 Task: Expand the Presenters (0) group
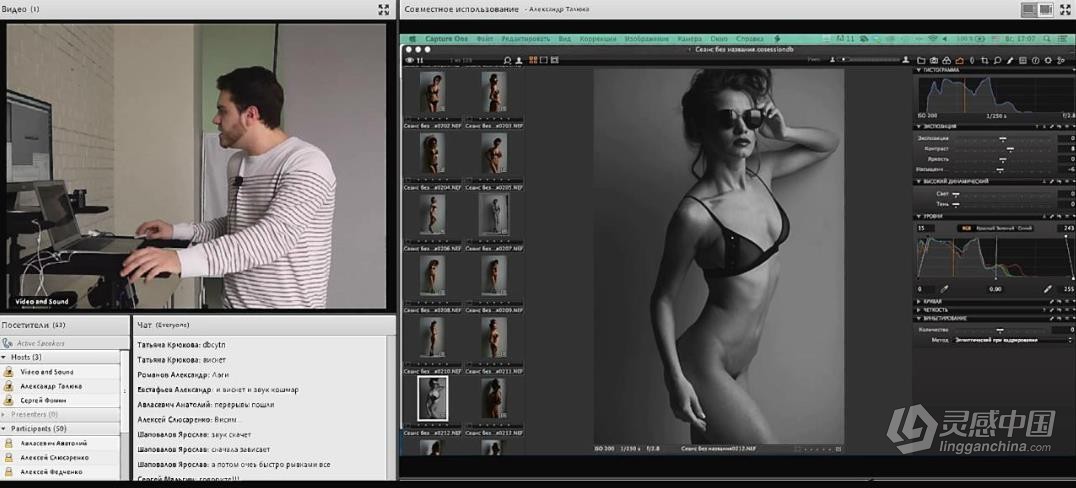coord(4,415)
